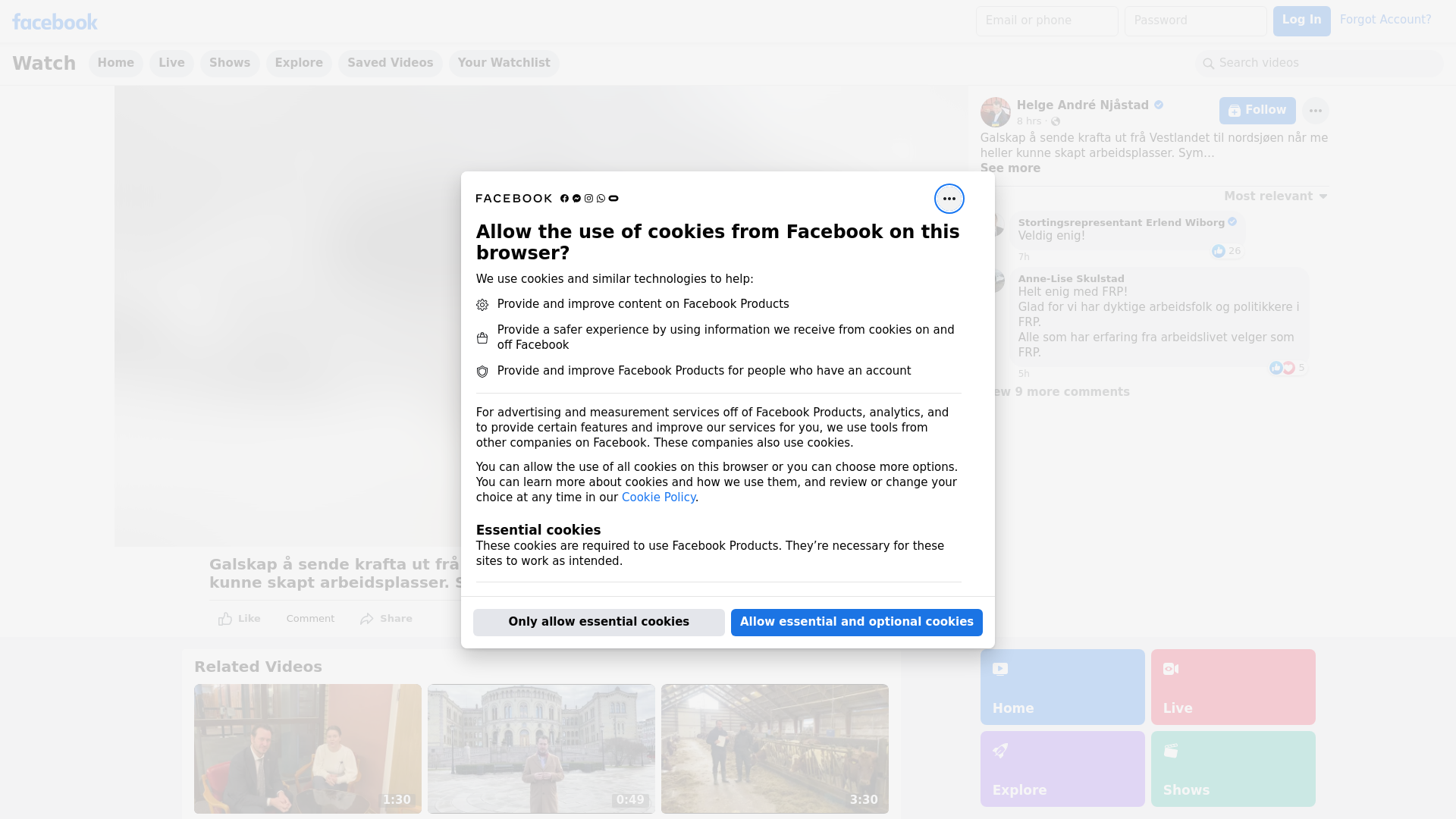This screenshot has height=819, width=1456.
Task: Expand post text with See more
Action: [x=1009, y=168]
